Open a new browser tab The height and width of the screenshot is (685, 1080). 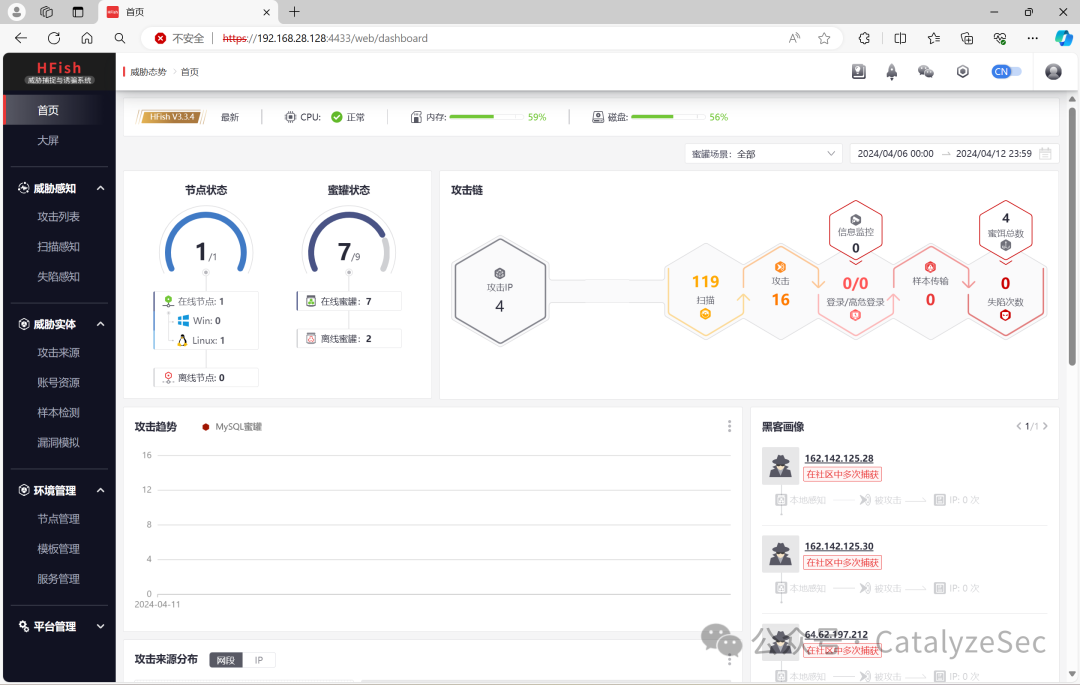pyautogui.click(x=294, y=12)
